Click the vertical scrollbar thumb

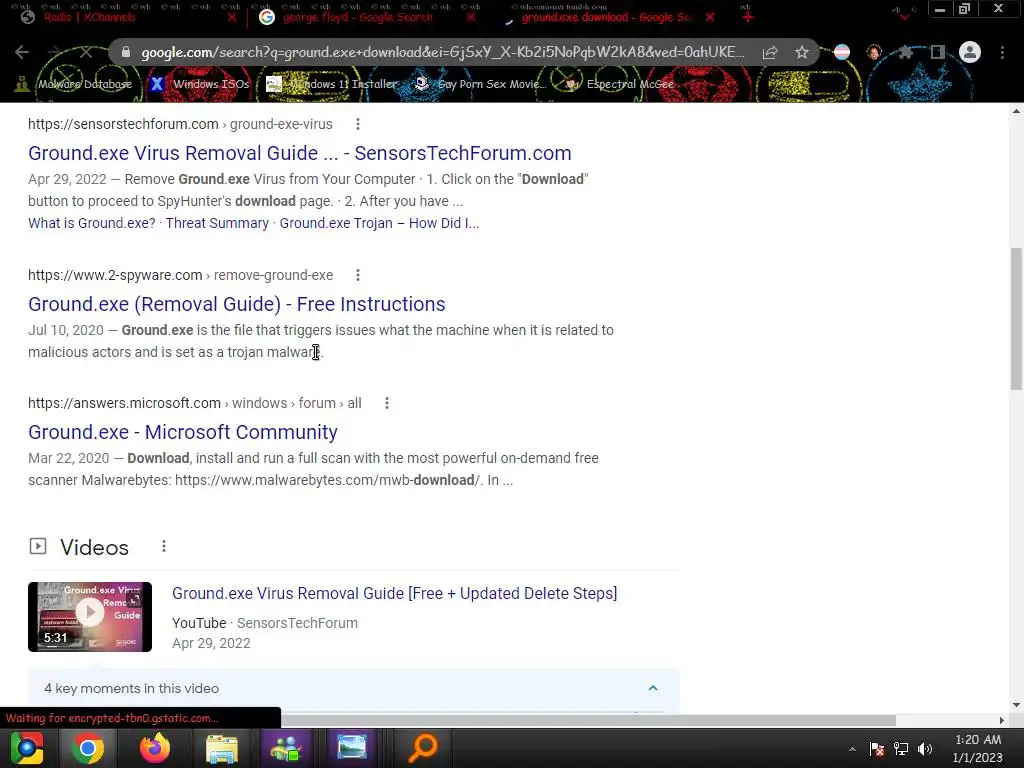pos(1016,319)
